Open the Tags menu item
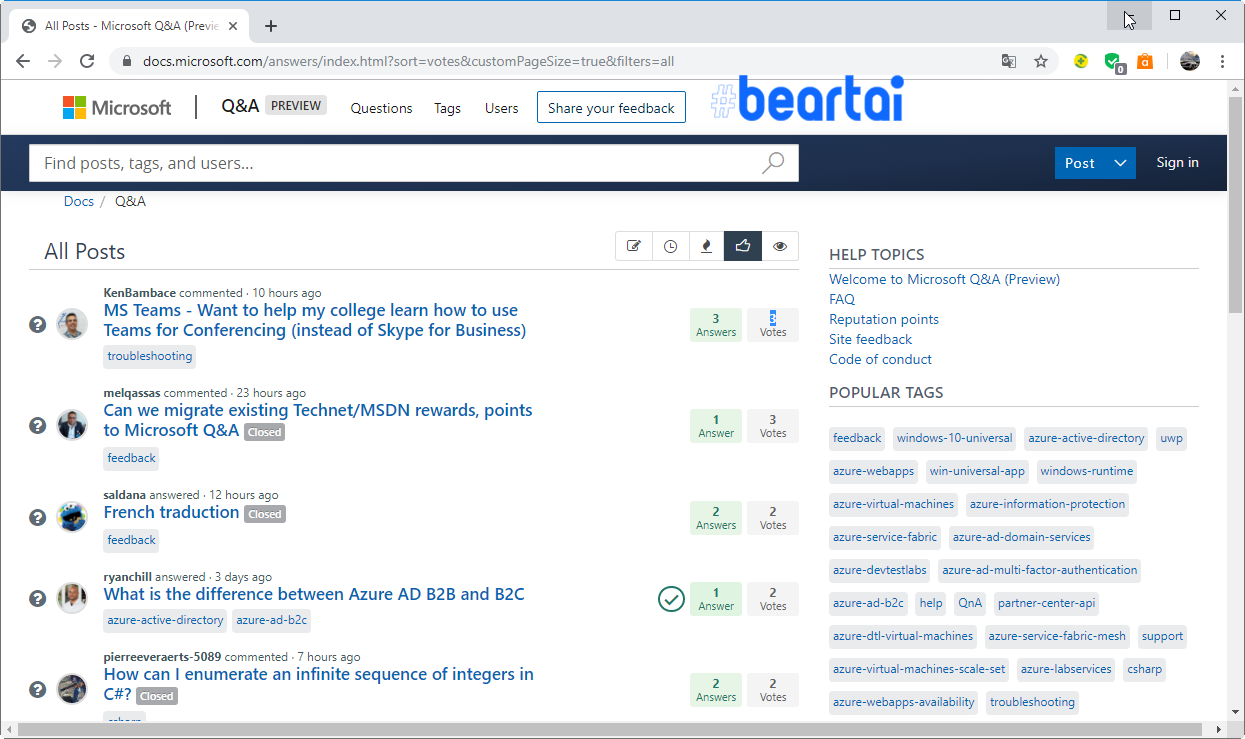Screen dimensions: 1245x739 pos(447,108)
